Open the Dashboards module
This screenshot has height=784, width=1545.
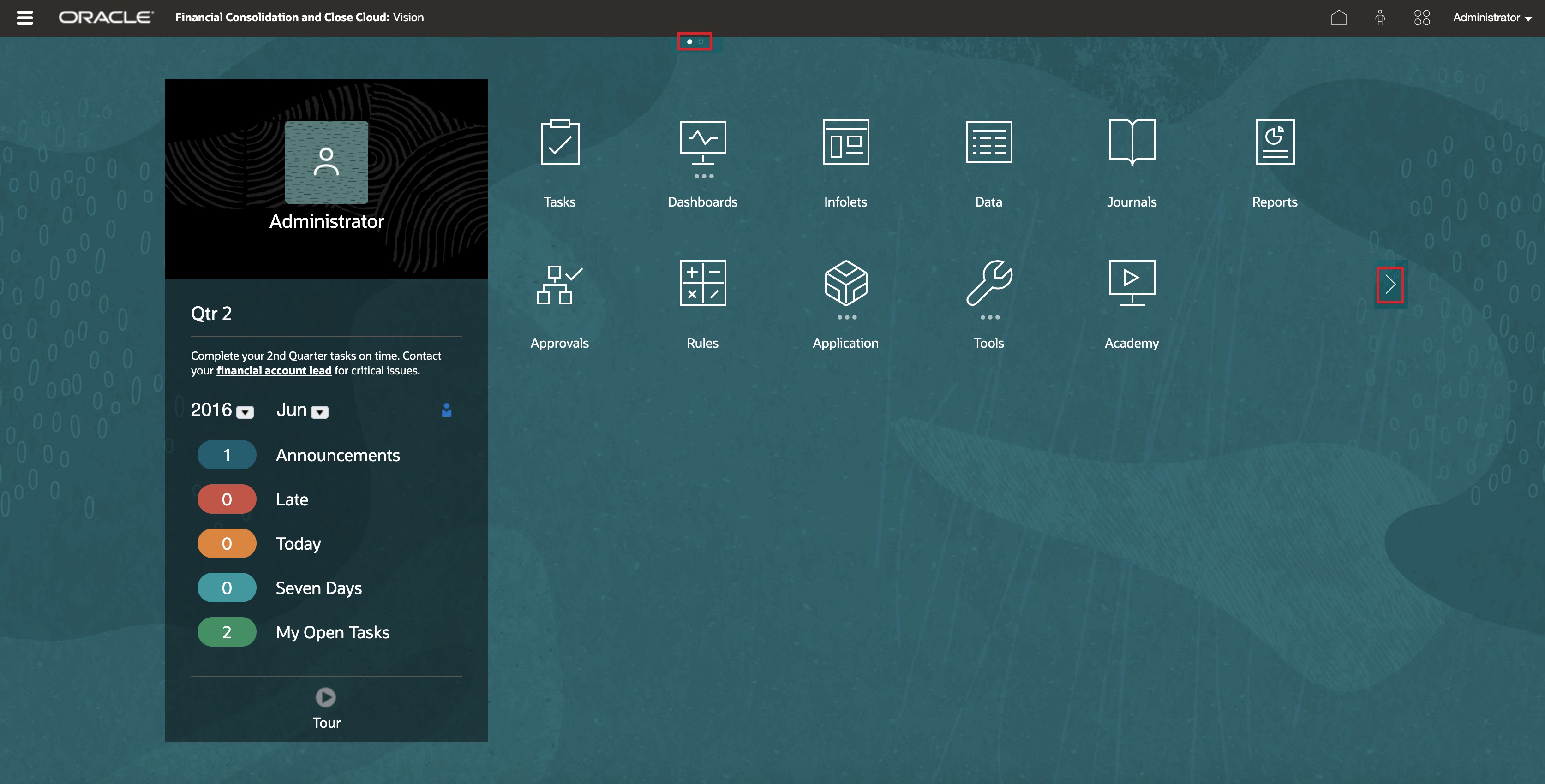tap(702, 161)
